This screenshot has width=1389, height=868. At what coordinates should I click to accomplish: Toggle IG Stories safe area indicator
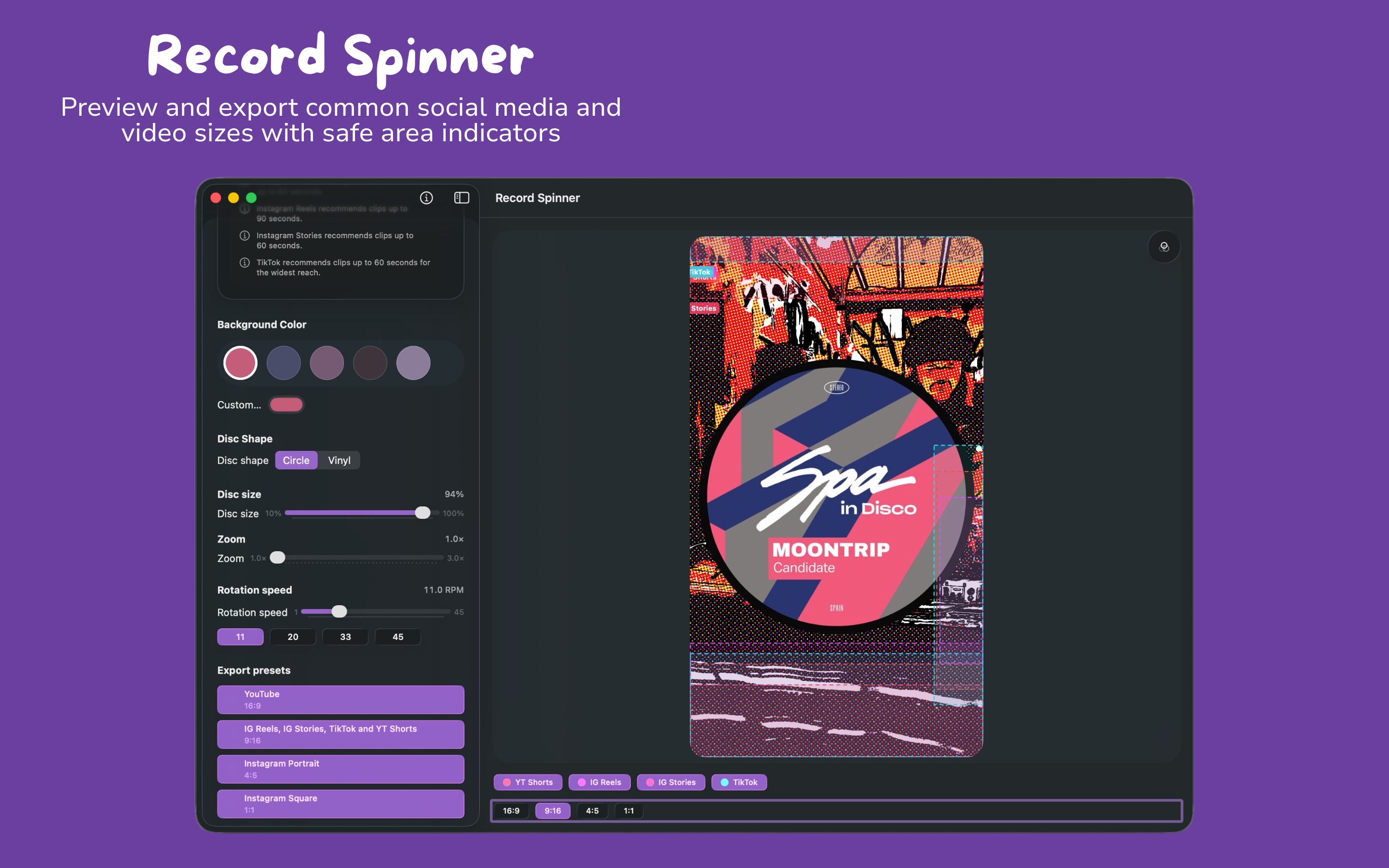coord(671,783)
